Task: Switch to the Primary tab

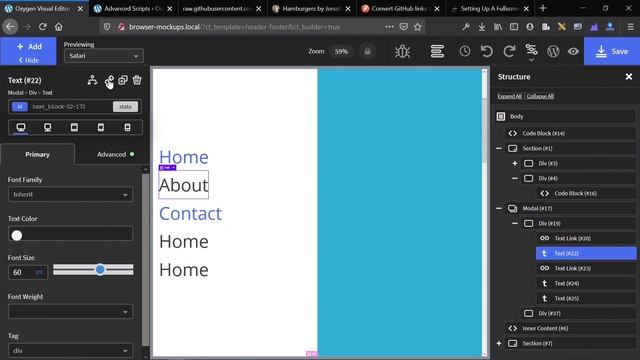Action: click(x=38, y=154)
